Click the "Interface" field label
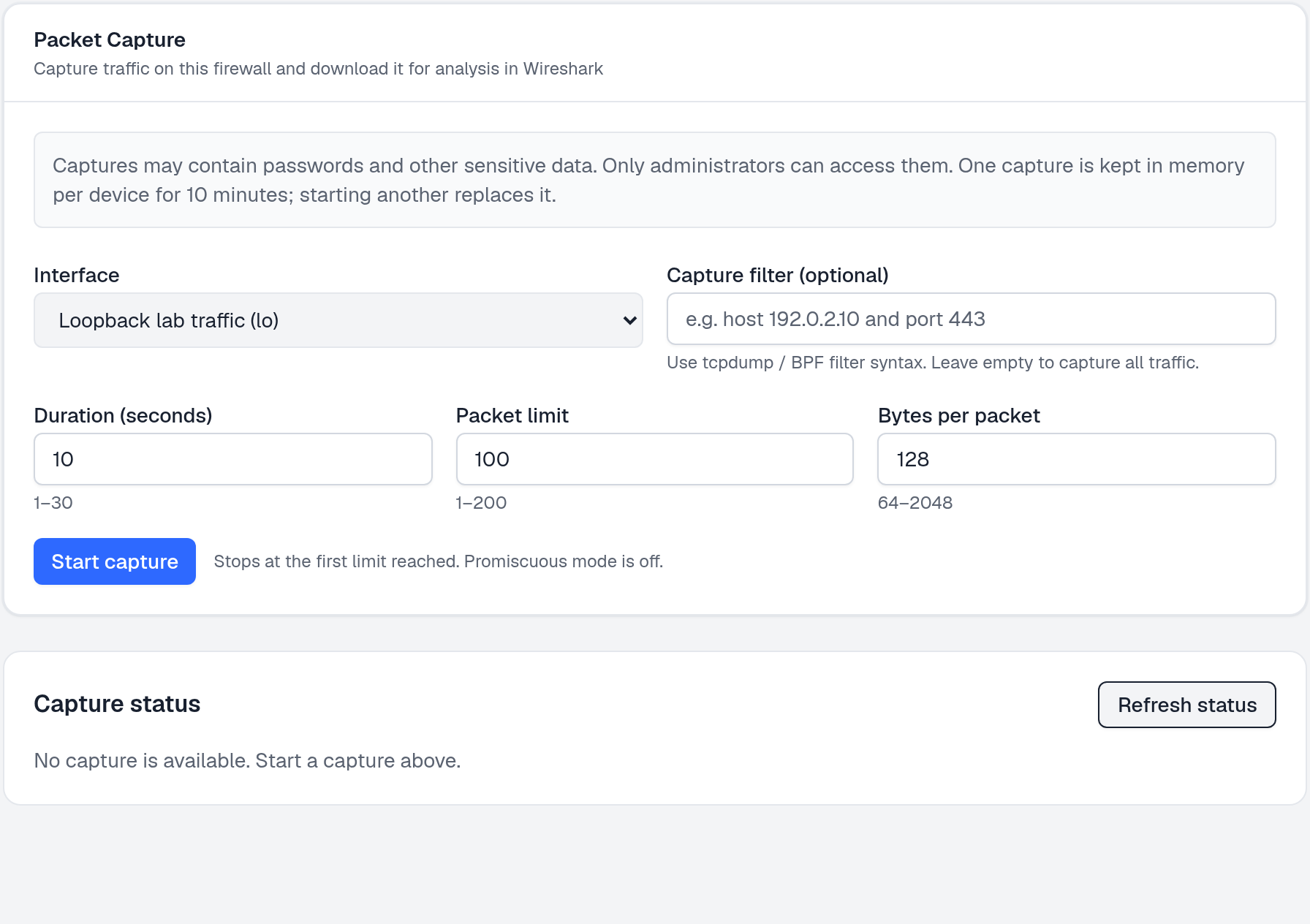The width and height of the screenshot is (1310, 924). (x=77, y=276)
